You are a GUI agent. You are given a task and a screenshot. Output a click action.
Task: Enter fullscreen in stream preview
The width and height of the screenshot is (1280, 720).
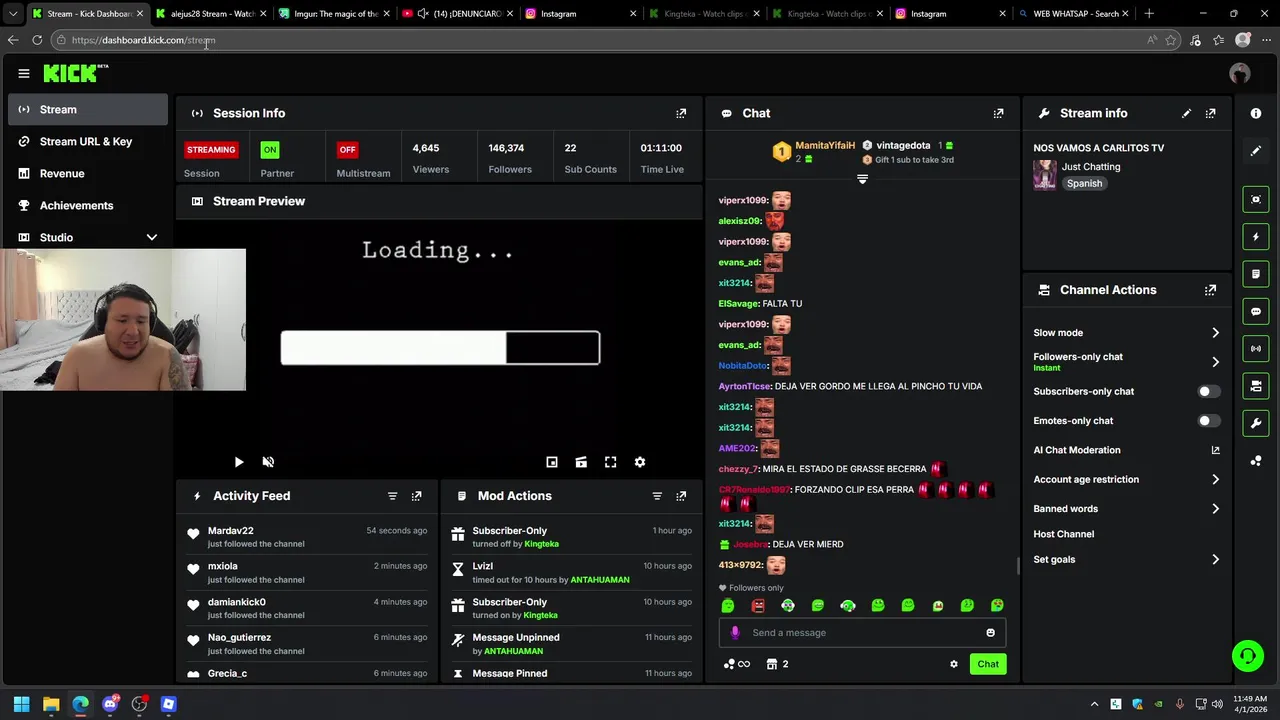click(x=610, y=462)
